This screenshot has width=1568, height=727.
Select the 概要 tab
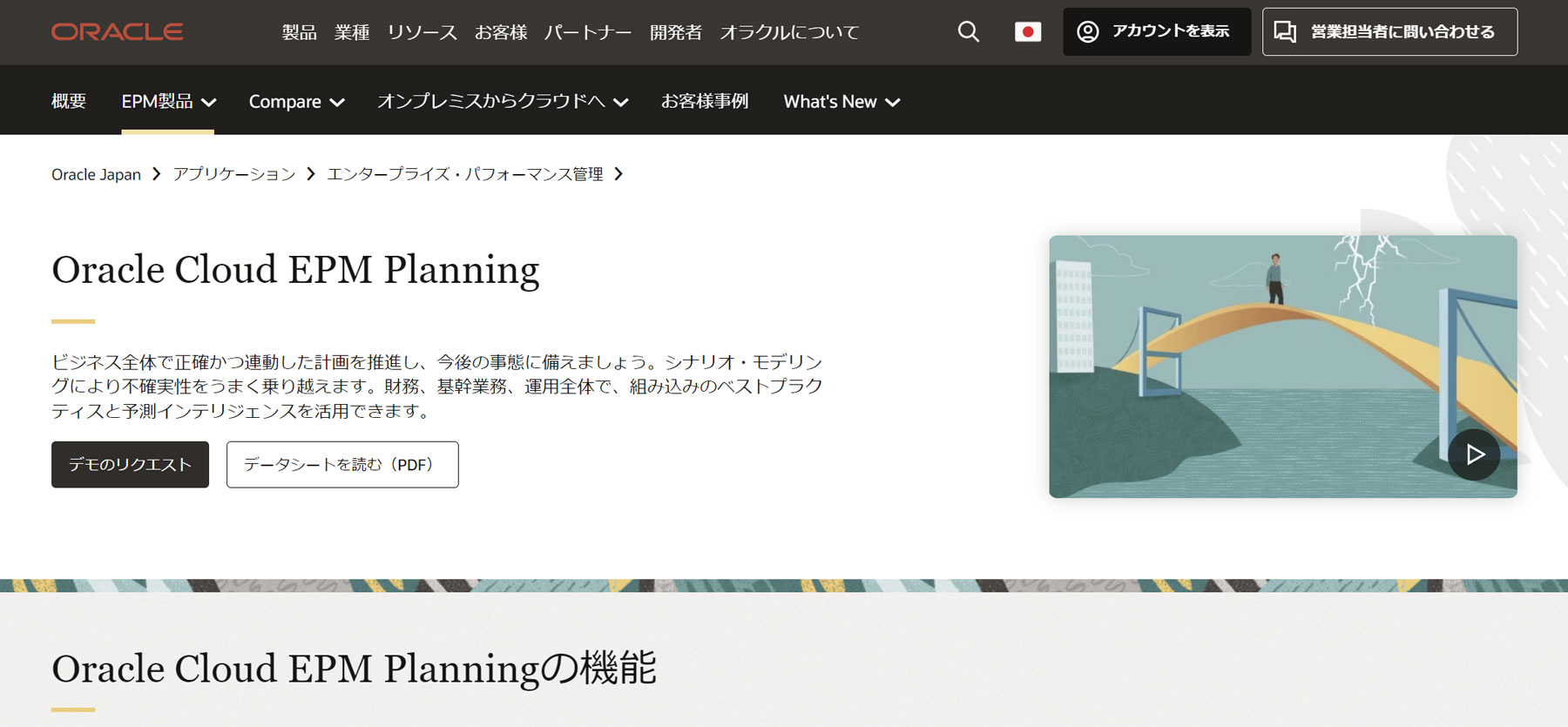[69, 101]
